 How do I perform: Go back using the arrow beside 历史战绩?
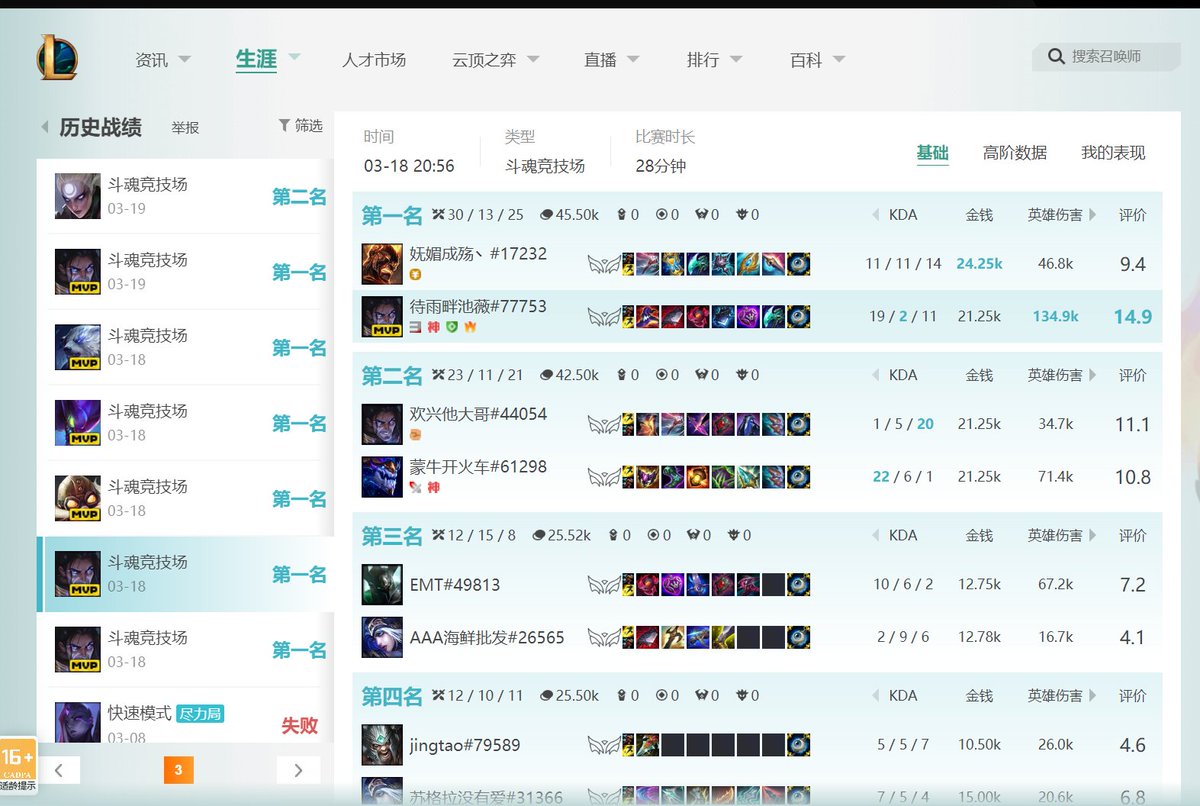[x=45, y=128]
